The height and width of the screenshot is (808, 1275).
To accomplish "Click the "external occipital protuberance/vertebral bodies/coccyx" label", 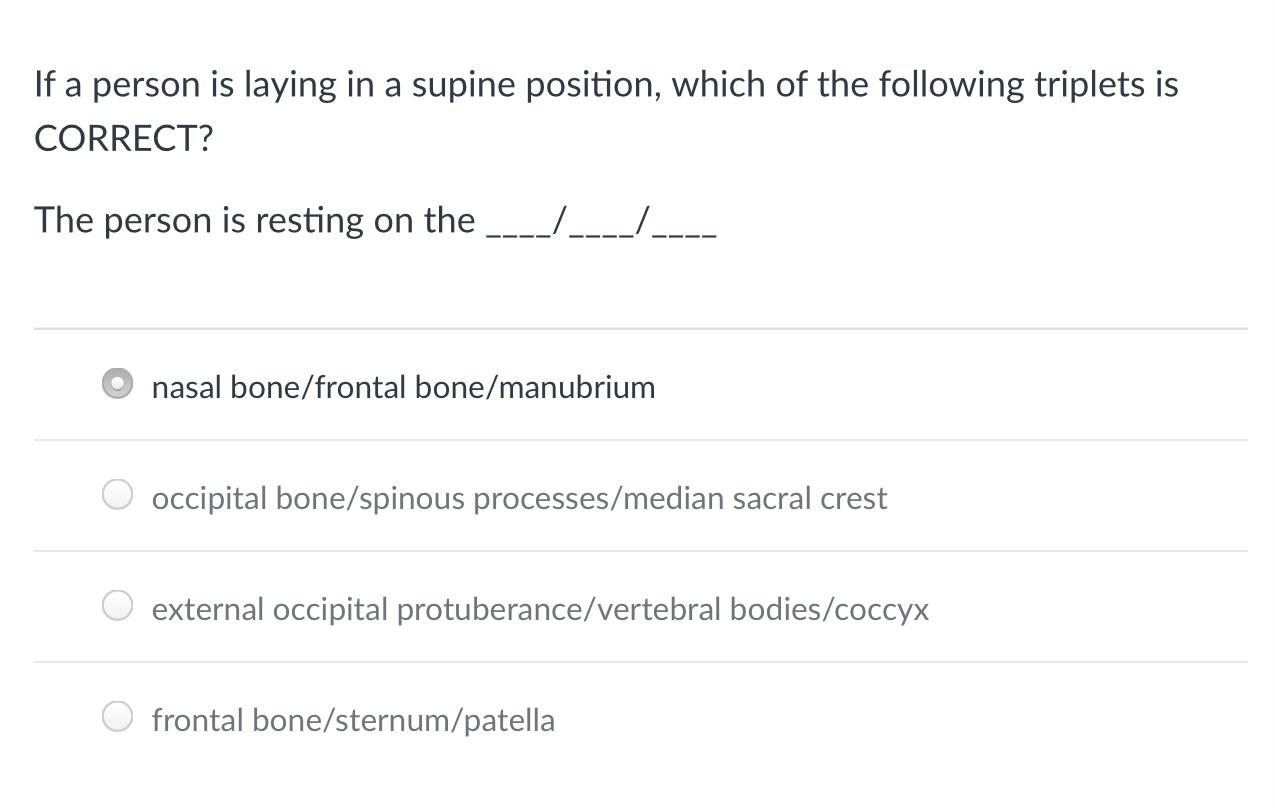I will 540,609.
